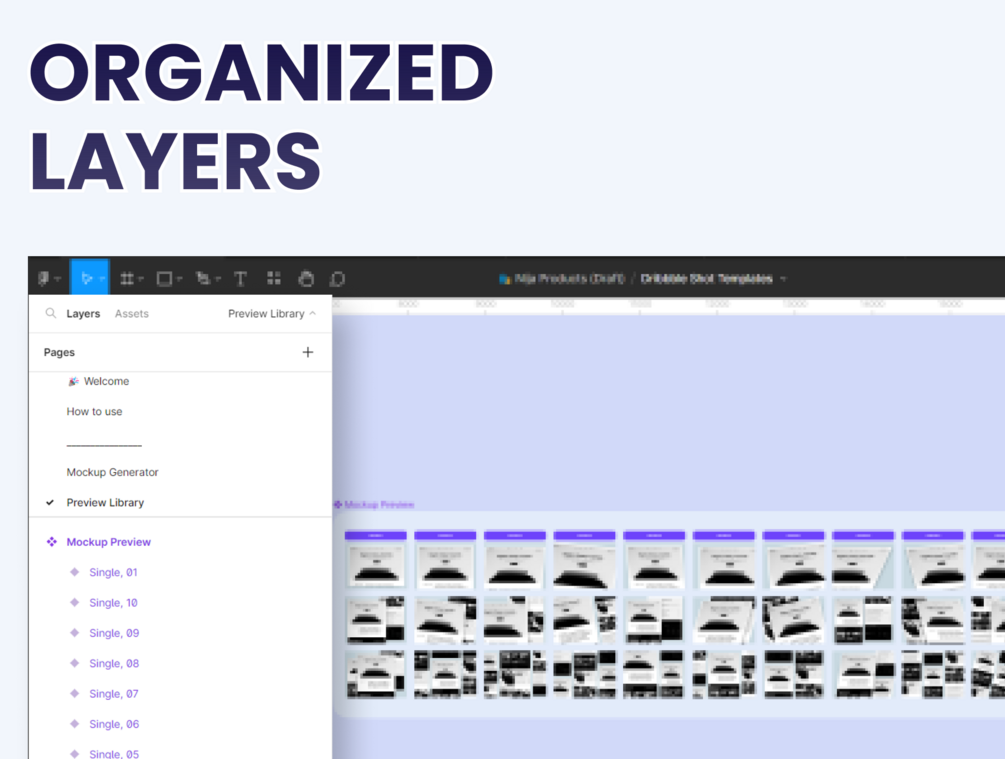The image size is (1005, 759).
Task: Click the diamond icon beside Single, 06
Action: (74, 724)
